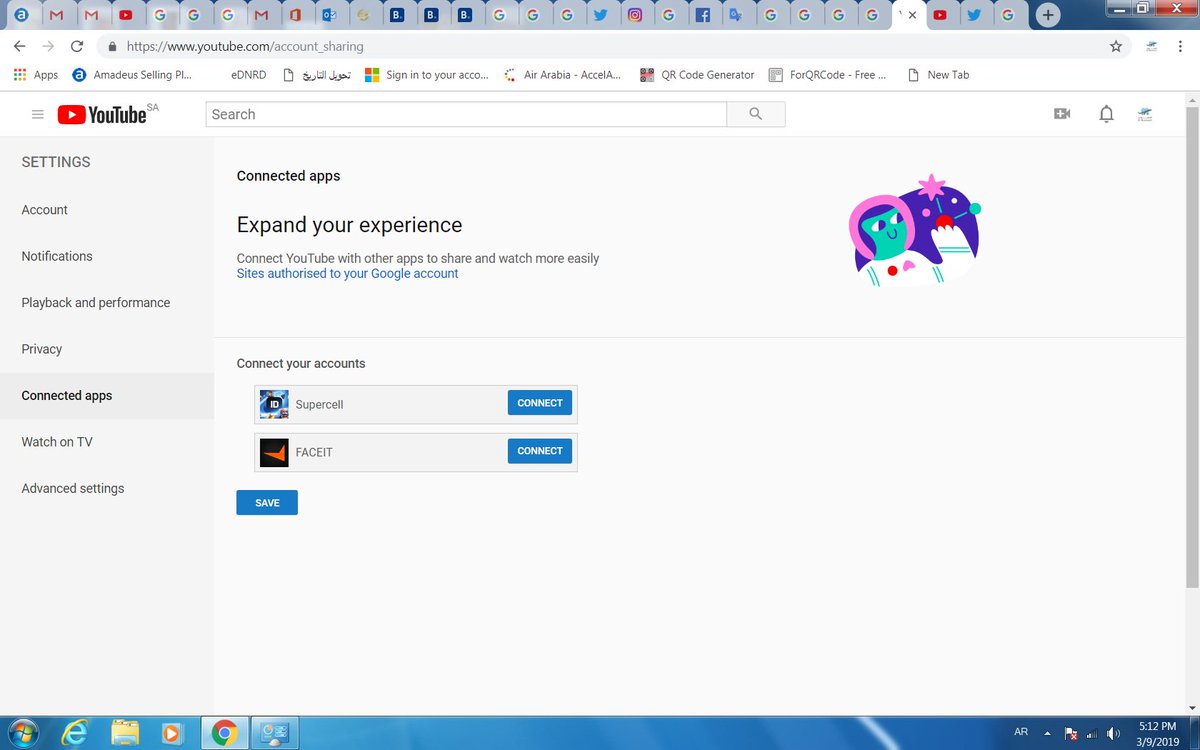Screen dimensions: 1200x750
Task: Connect the Supercell account
Action: pyautogui.click(x=540, y=403)
